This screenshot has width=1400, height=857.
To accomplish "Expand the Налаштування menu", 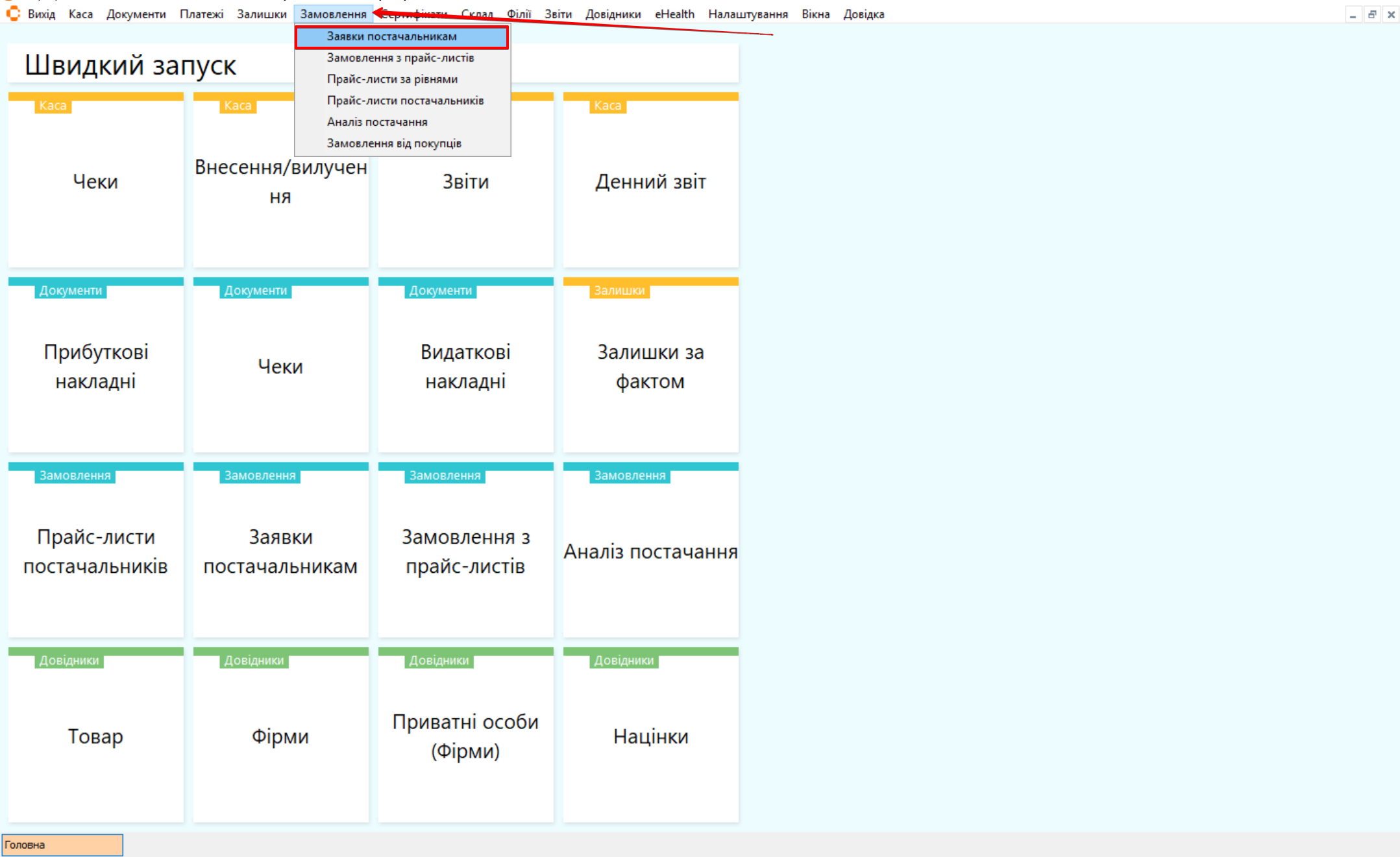I will pyautogui.click(x=747, y=14).
